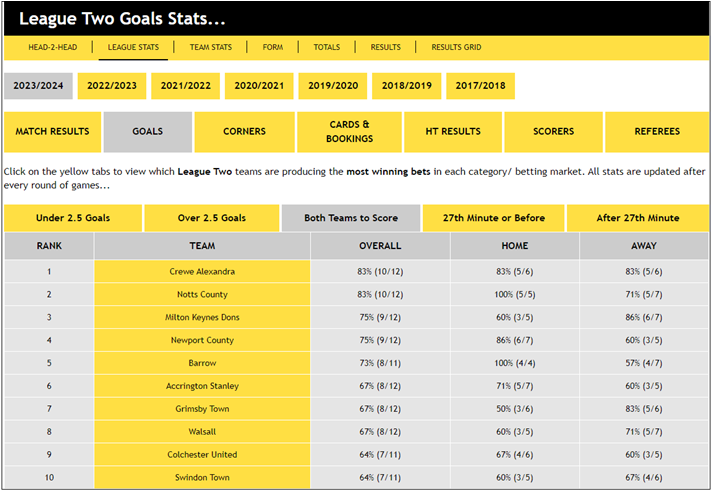Viewport: 712px width, 492px height.
Task: View the 2017/2018 season stats
Action: tap(480, 86)
